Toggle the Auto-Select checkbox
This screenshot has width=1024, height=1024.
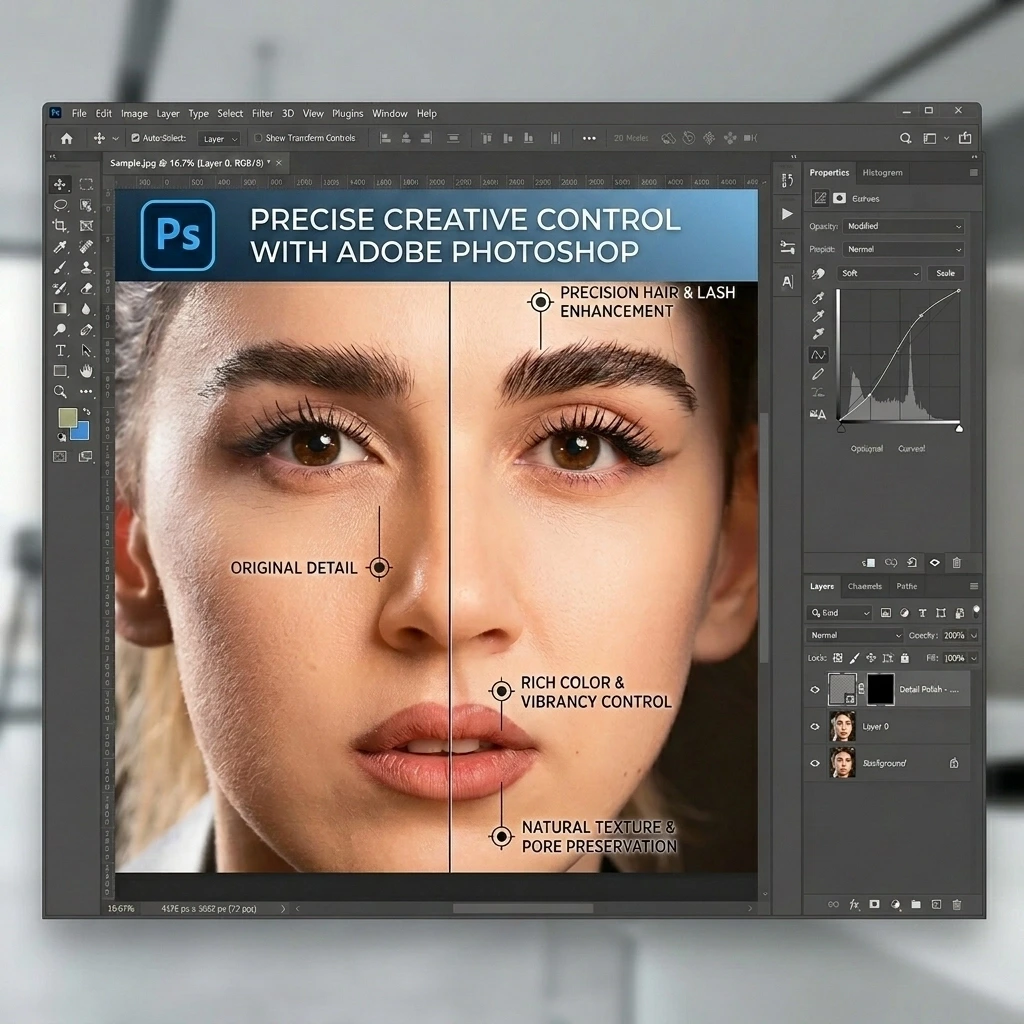pos(135,138)
